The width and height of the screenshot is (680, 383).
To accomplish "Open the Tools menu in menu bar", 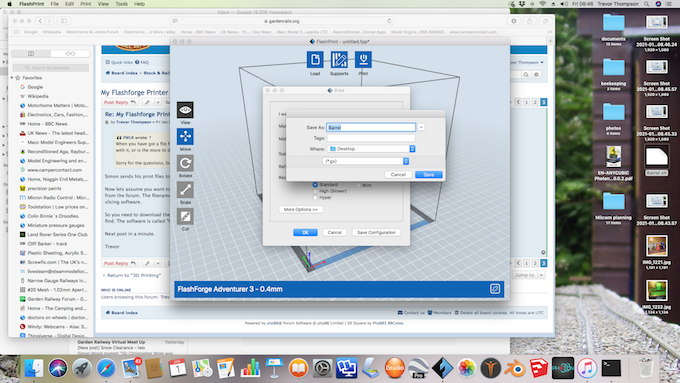I will click(121, 4).
